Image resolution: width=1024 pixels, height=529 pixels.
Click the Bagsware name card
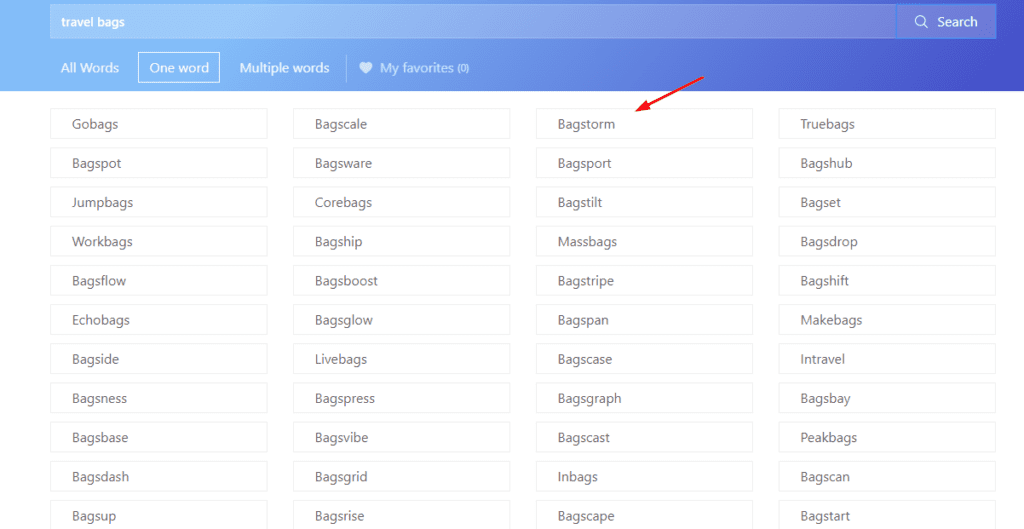tap(402, 163)
